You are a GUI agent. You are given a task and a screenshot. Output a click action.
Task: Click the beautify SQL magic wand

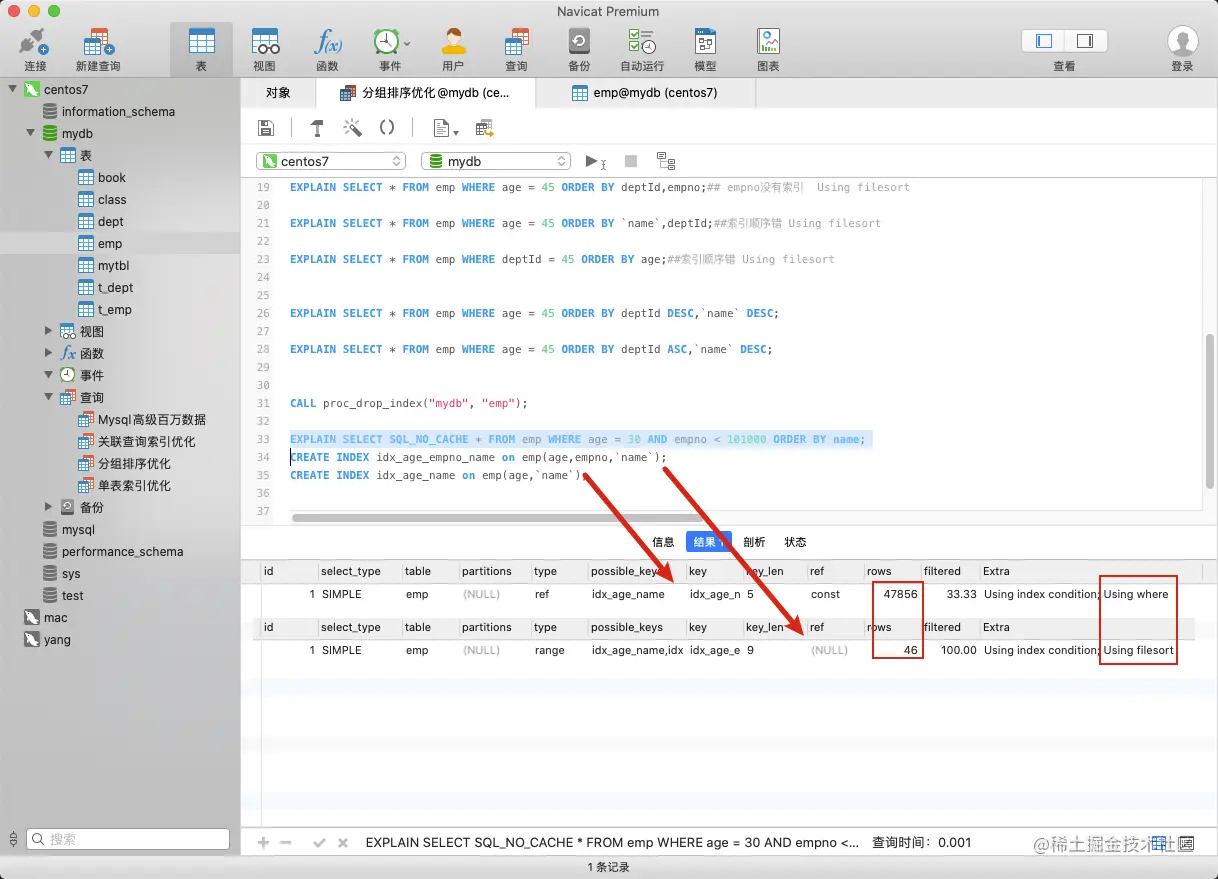pos(352,128)
